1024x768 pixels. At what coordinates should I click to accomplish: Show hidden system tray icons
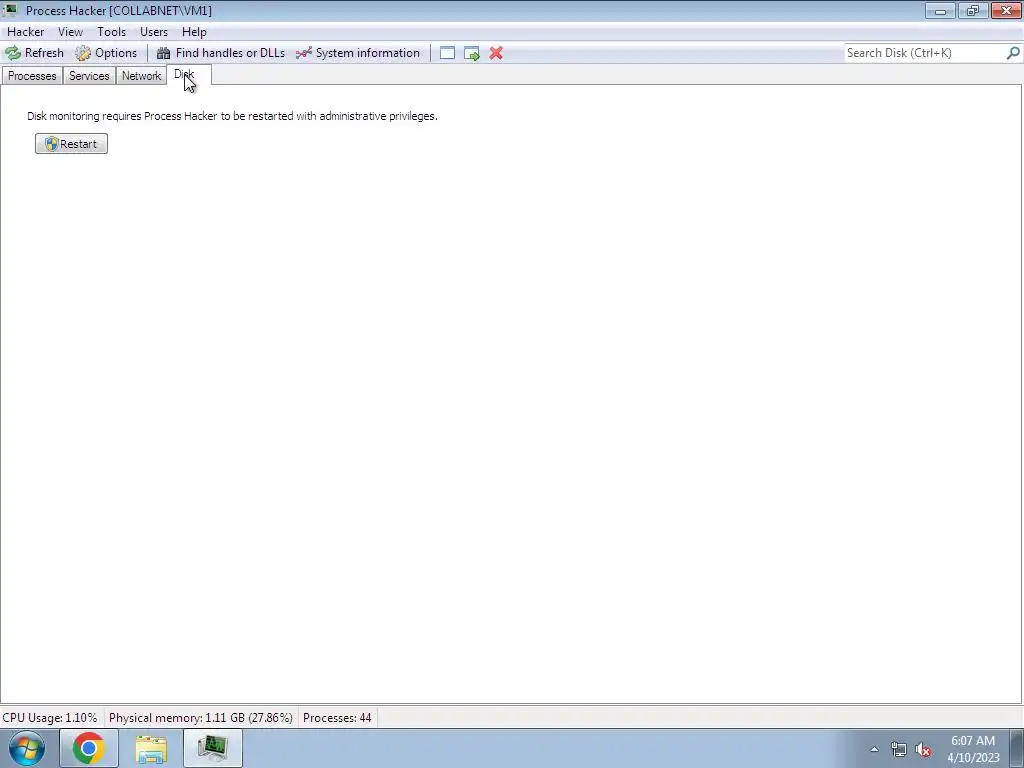click(874, 749)
